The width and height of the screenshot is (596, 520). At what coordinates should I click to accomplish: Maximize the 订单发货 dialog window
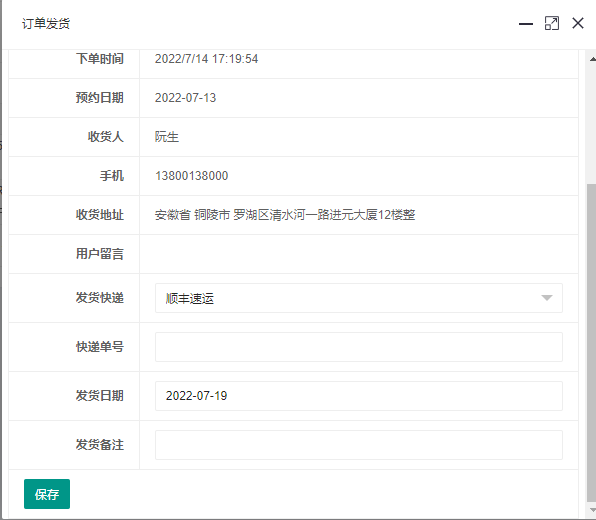click(x=552, y=24)
